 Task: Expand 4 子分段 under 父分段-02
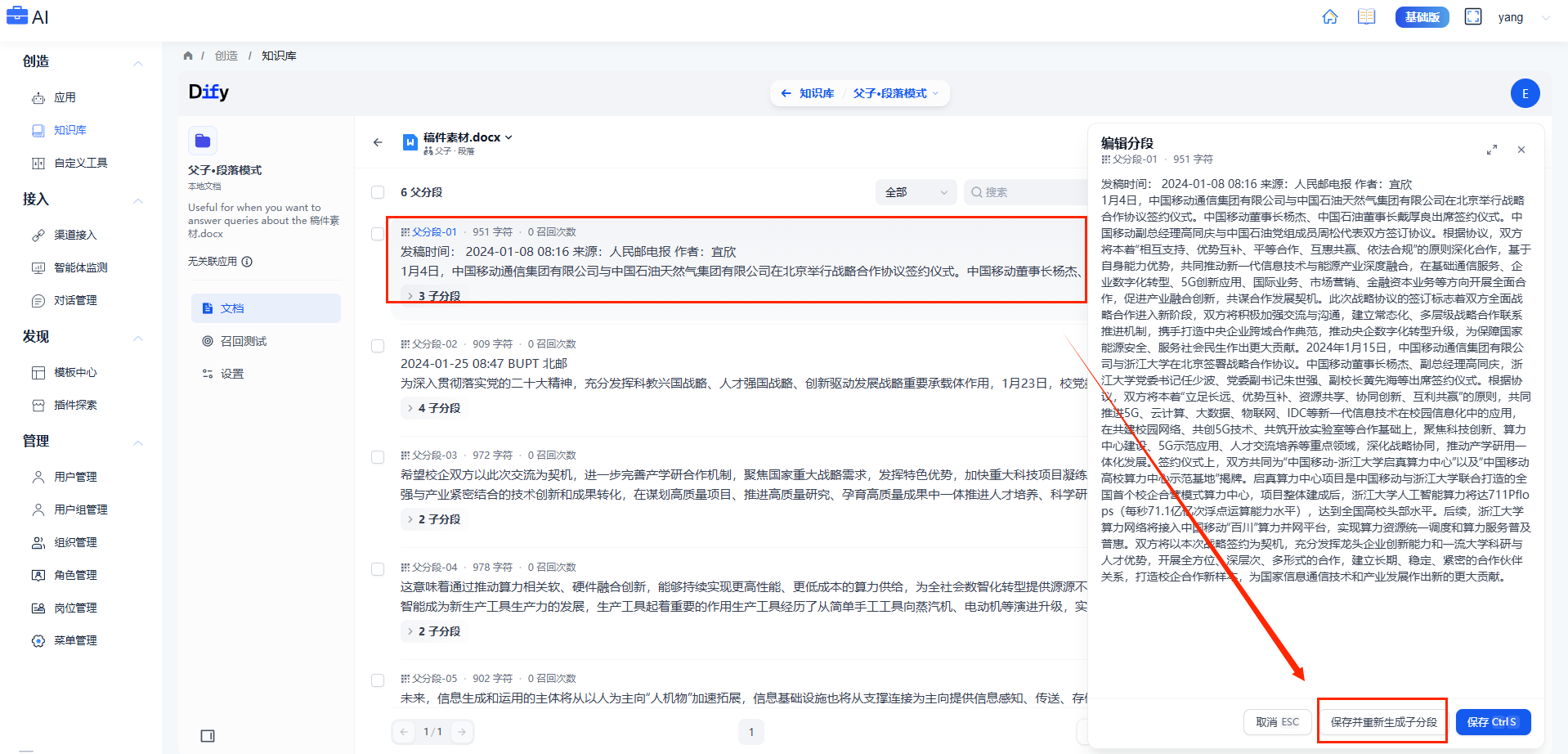[434, 407]
